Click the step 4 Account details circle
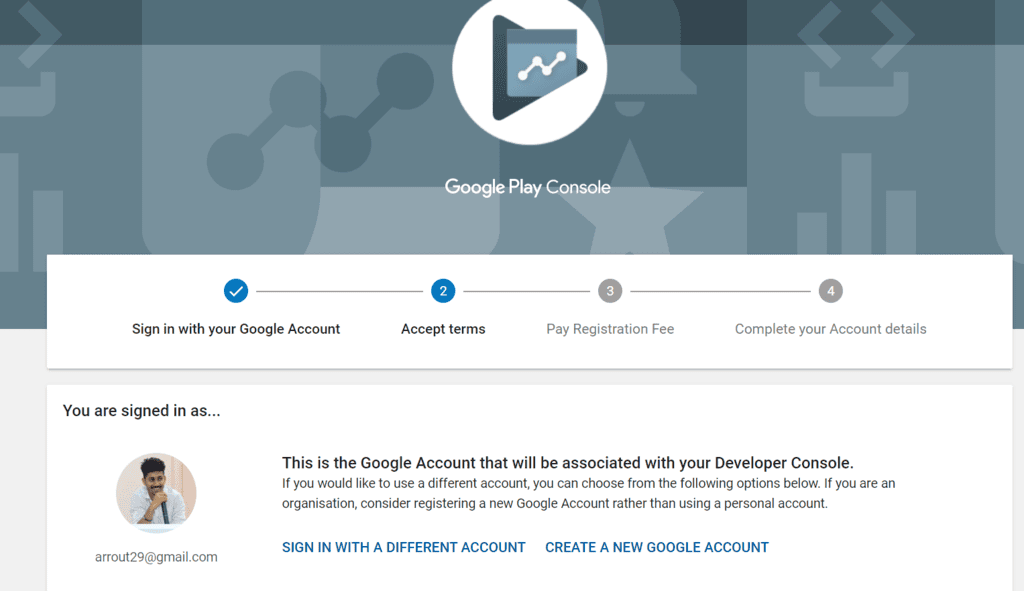 pyautogui.click(x=830, y=291)
